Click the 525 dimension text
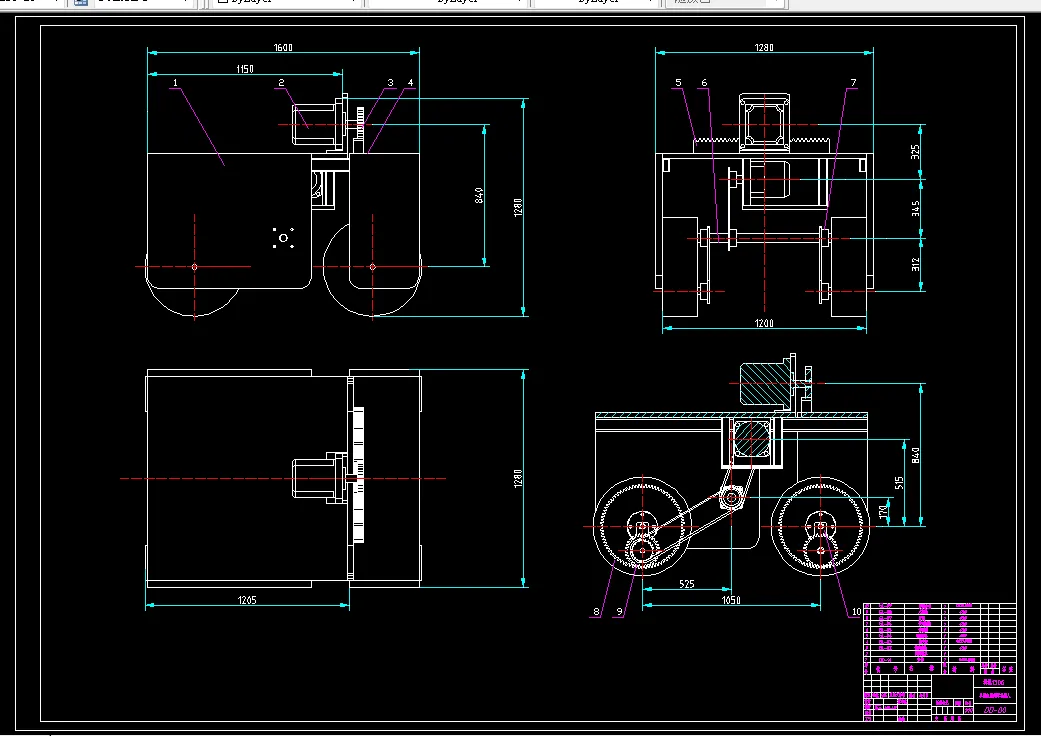 click(x=687, y=583)
